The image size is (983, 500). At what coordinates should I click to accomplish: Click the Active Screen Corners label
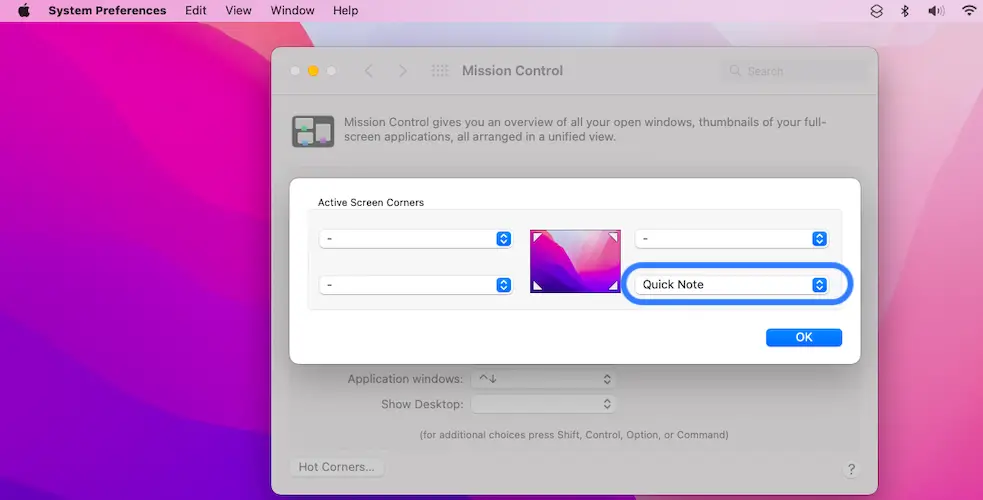[x=371, y=202]
